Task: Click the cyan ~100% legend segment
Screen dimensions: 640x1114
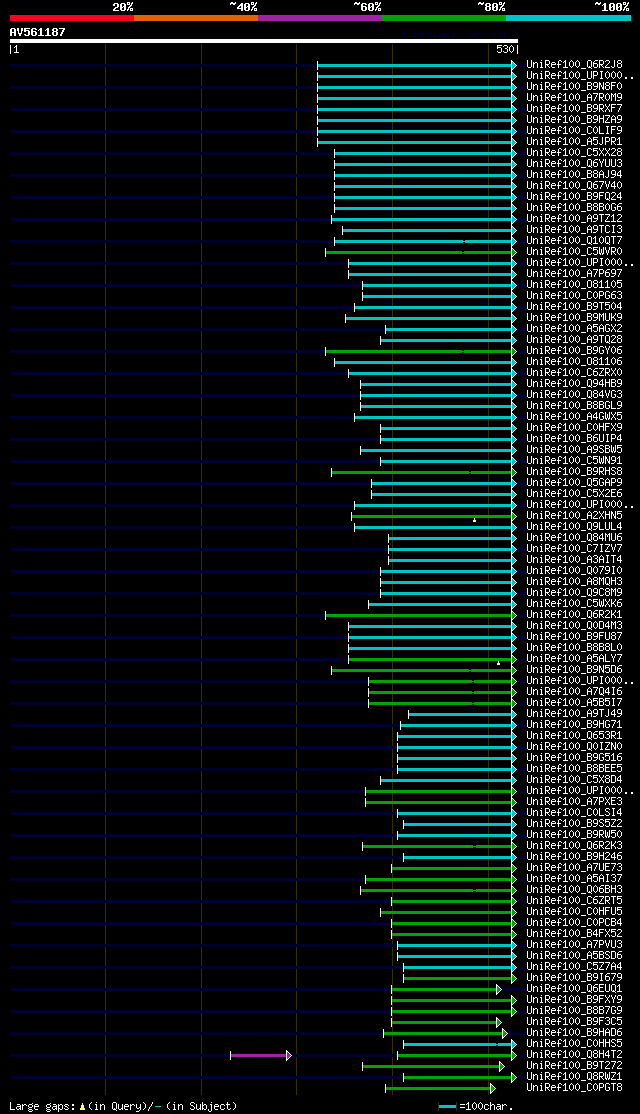Action: point(568,18)
